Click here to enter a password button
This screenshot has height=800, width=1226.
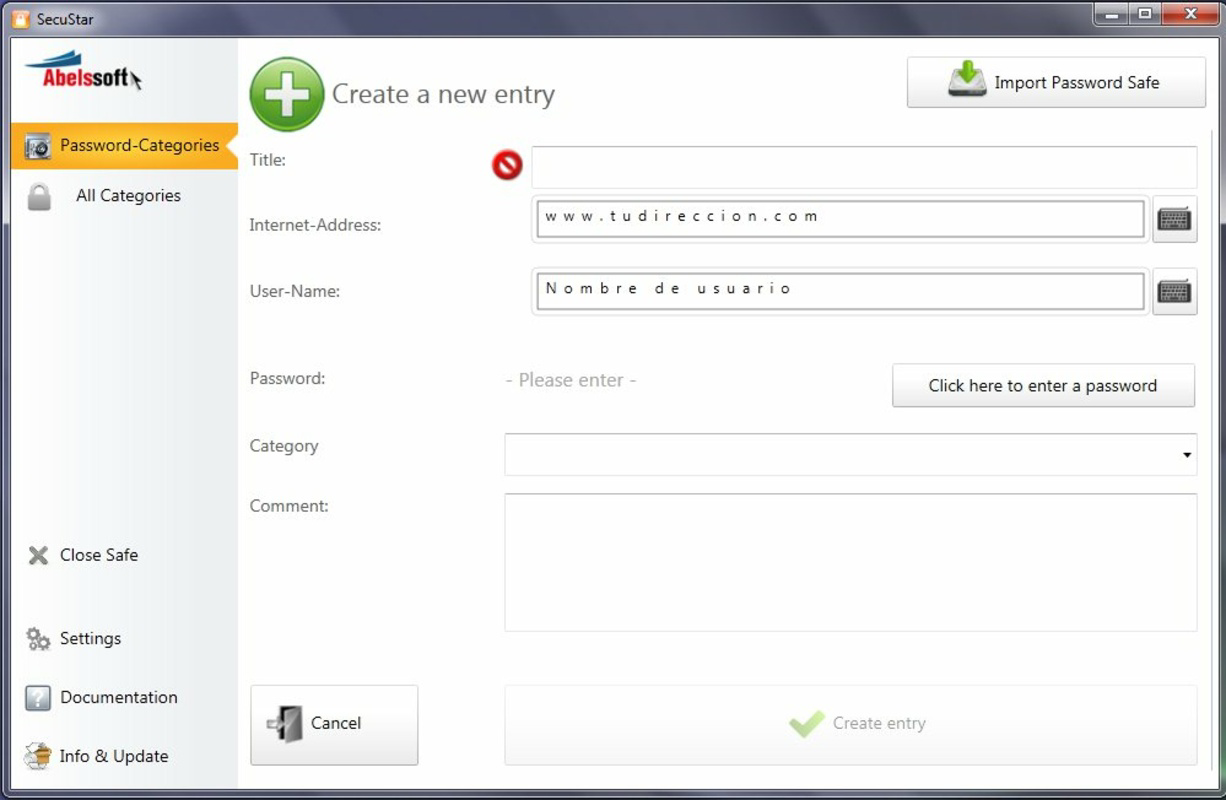pos(1043,386)
